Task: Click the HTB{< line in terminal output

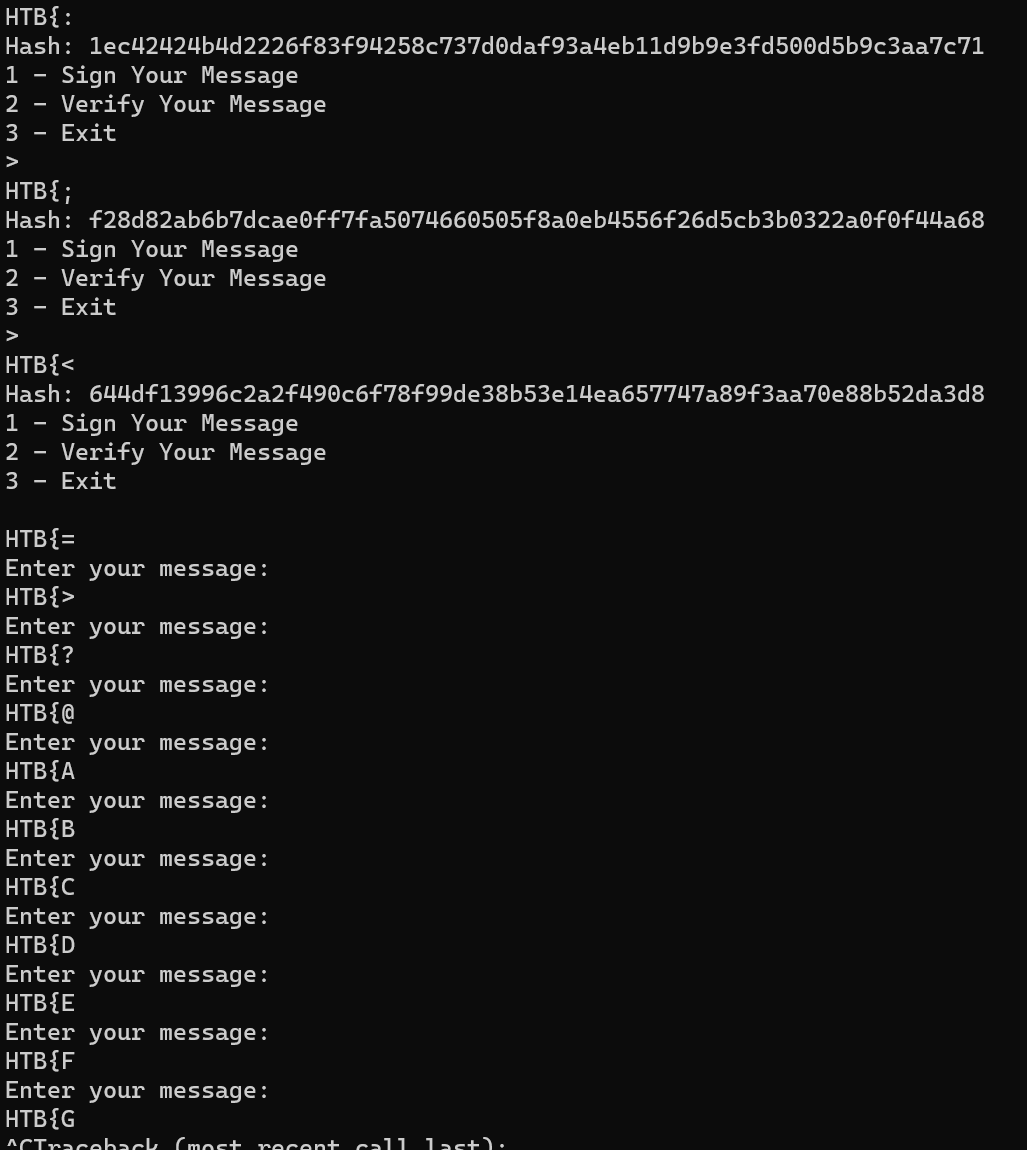Action: pyautogui.click(x=40, y=365)
